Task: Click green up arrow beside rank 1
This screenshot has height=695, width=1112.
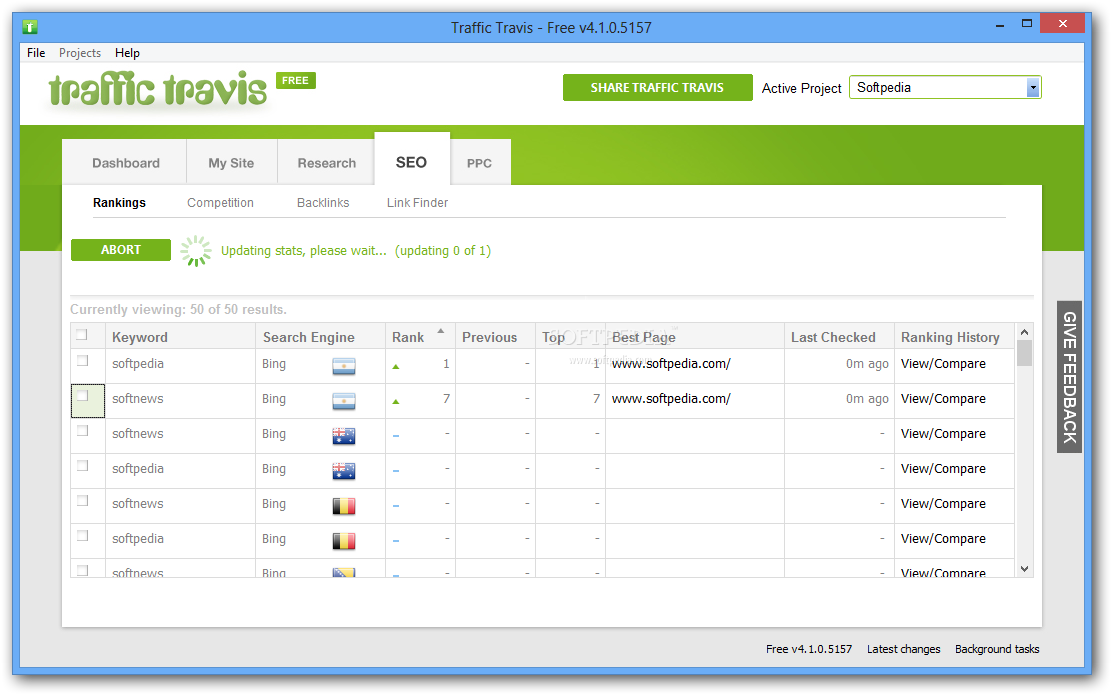Action: coord(396,367)
